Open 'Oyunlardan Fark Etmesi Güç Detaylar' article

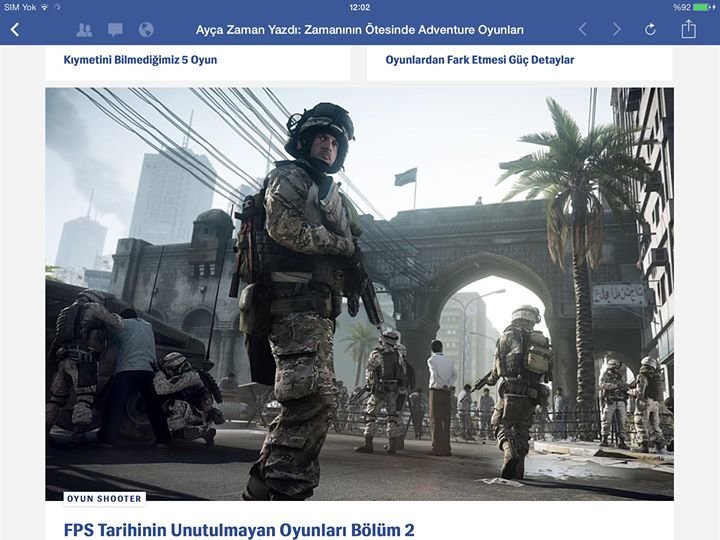[x=480, y=60]
